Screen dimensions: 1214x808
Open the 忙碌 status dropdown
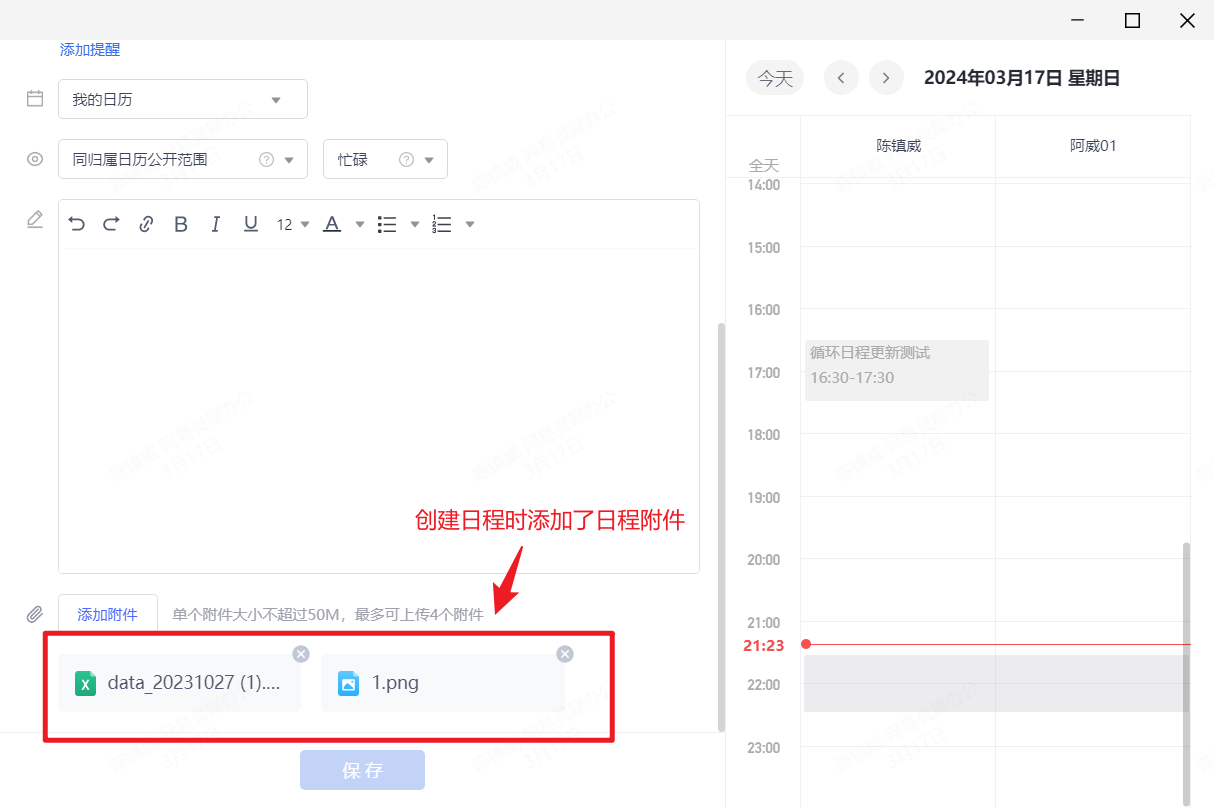pyautogui.click(x=385, y=159)
